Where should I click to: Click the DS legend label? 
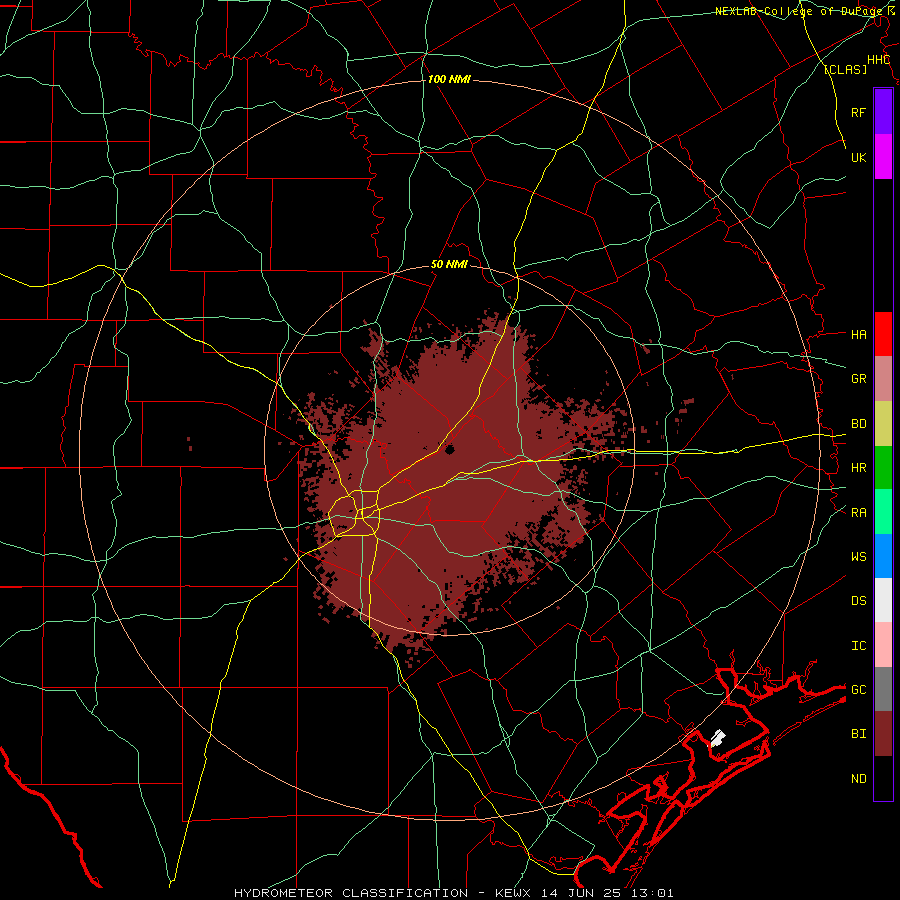pyautogui.click(x=859, y=601)
